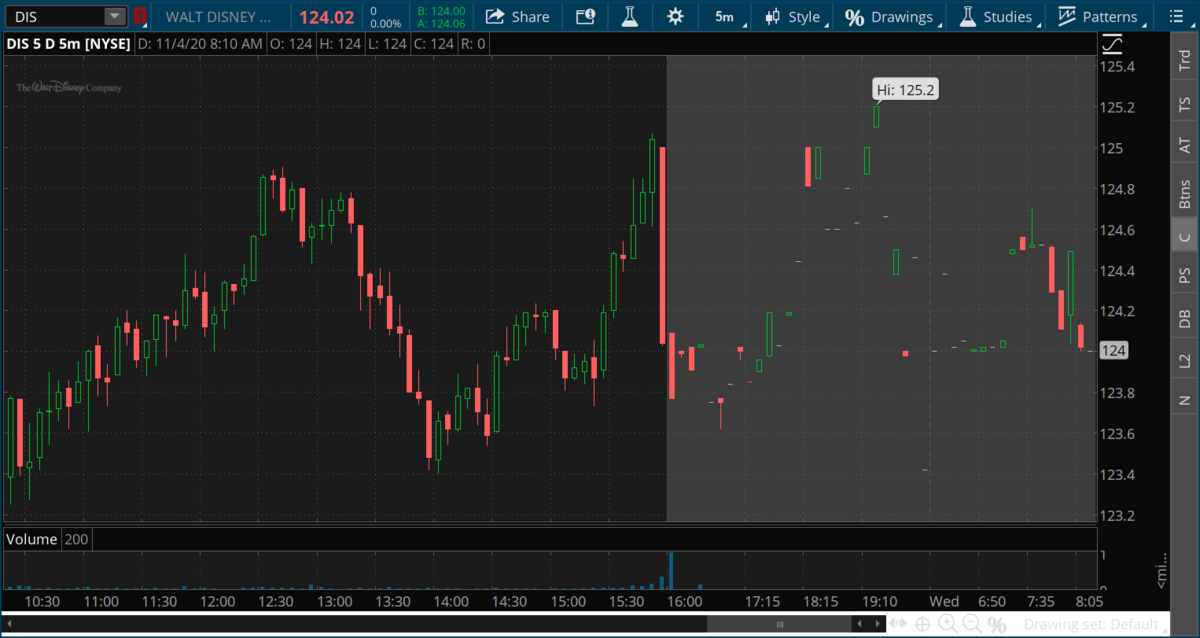Click the last price 124.02
This screenshot has height=638, width=1200.
pos(327,17)
